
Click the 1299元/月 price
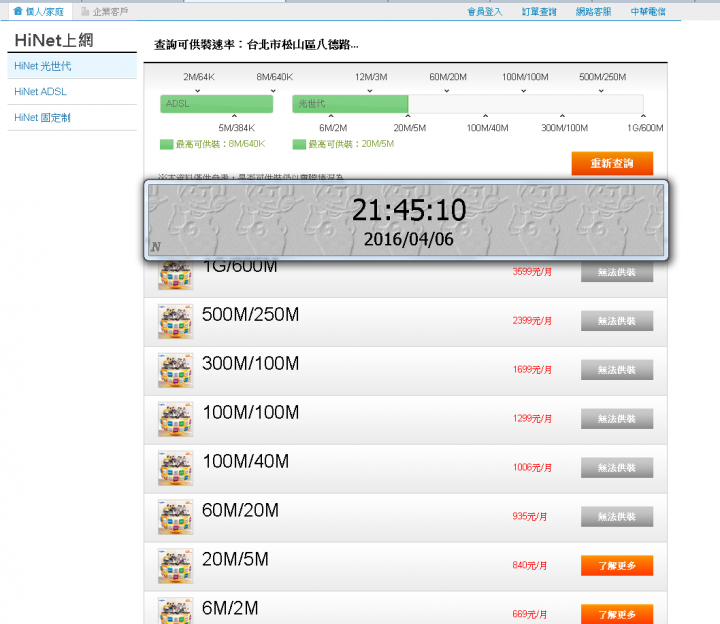[532, 418]
